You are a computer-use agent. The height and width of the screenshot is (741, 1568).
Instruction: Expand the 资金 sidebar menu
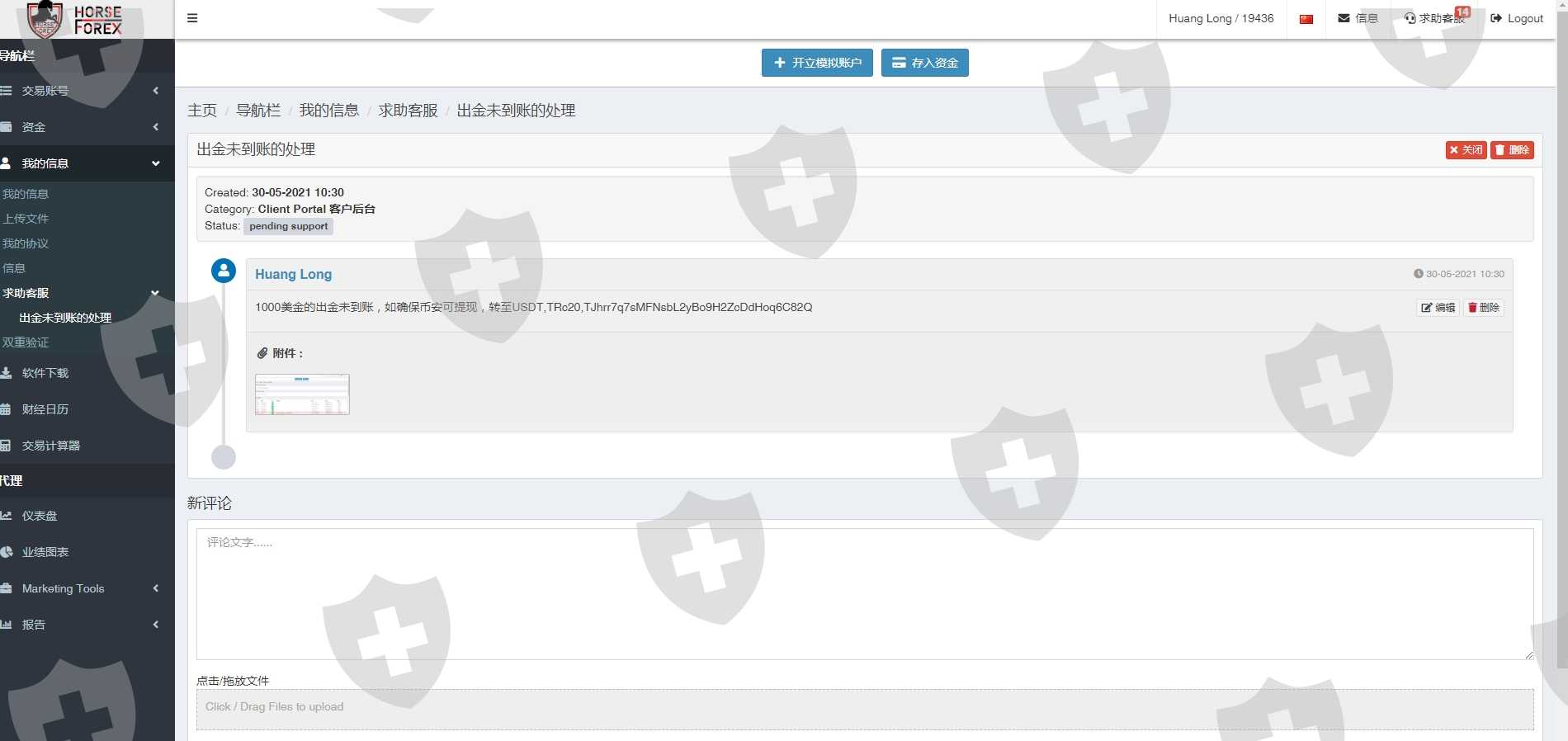[x=87, y=127]
